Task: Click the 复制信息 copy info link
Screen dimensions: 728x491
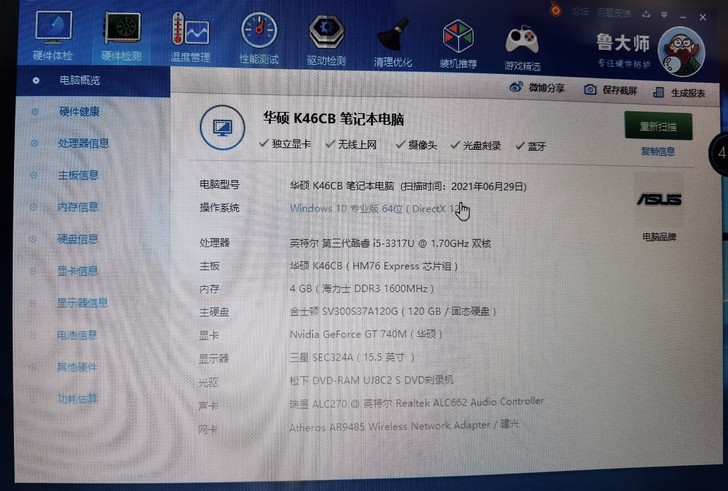Action: pos(657,151)
